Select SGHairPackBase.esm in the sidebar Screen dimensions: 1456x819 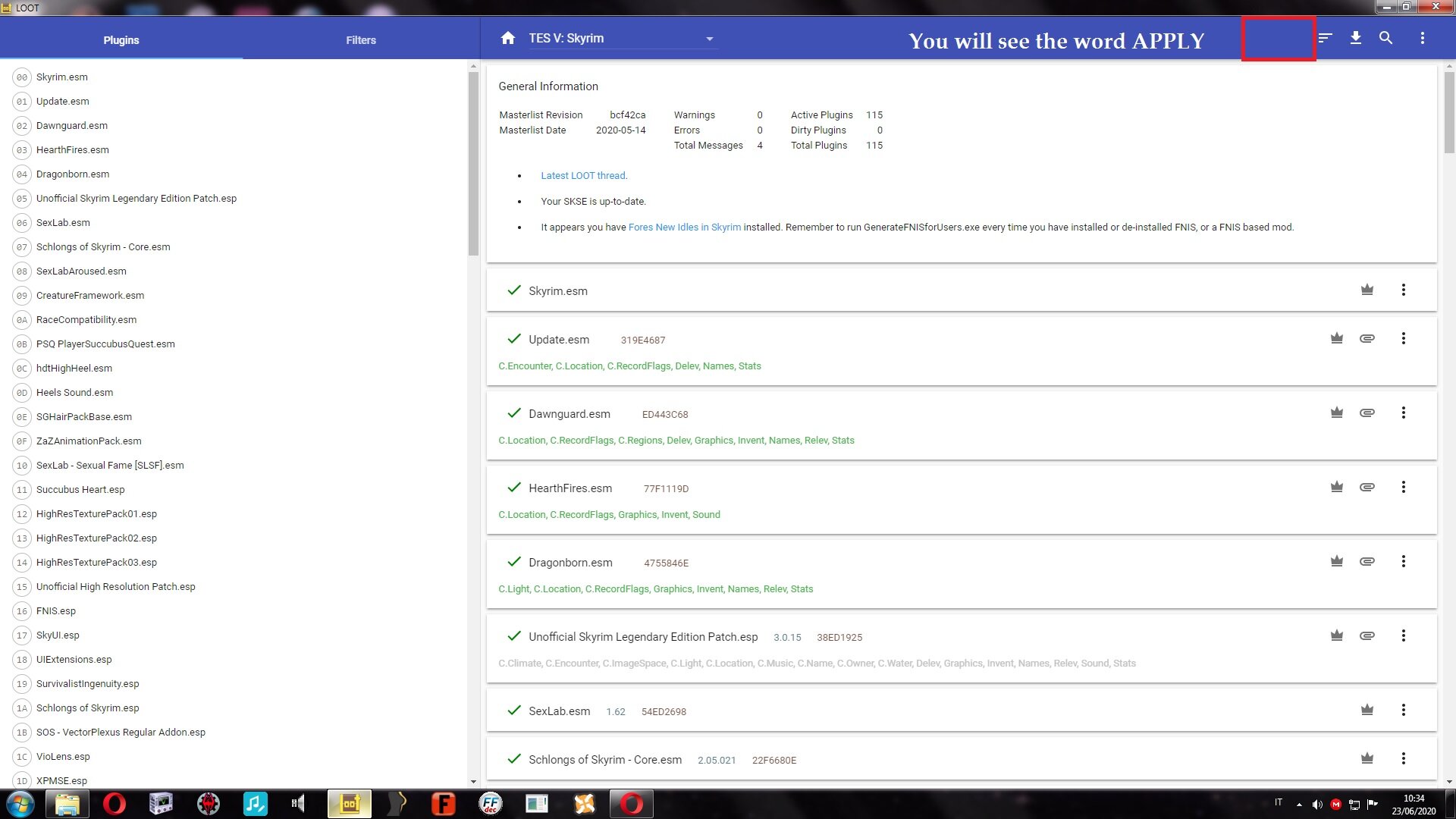click(235, 416)
